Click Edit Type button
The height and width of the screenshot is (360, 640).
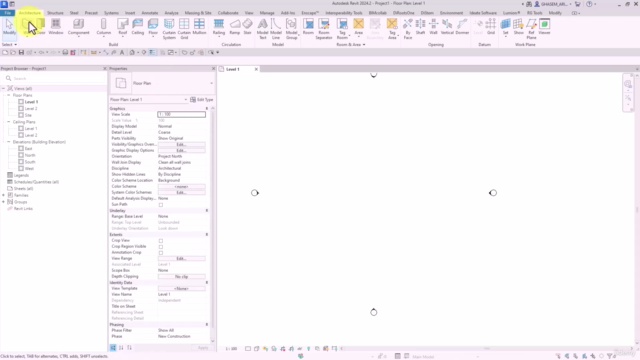coord(202,100)
